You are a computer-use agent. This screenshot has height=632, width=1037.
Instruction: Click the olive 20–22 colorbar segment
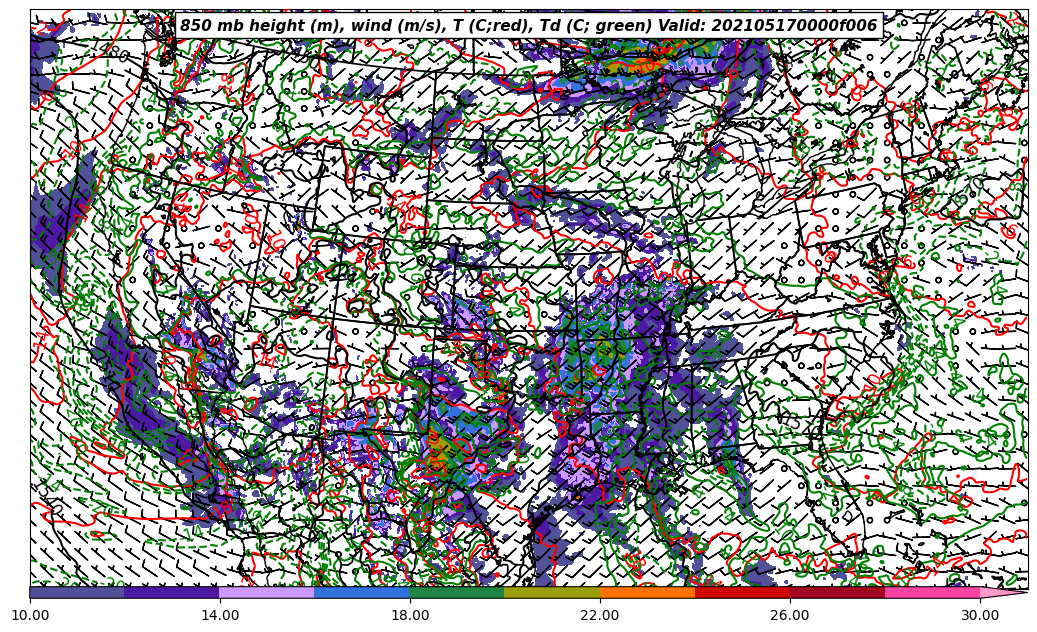[x=552, y=592]
